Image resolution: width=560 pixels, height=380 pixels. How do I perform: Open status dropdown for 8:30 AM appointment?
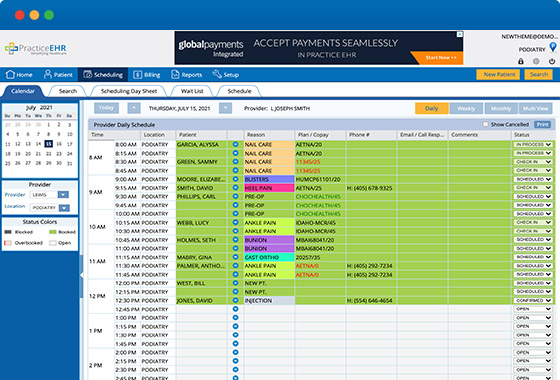[533, 162]
